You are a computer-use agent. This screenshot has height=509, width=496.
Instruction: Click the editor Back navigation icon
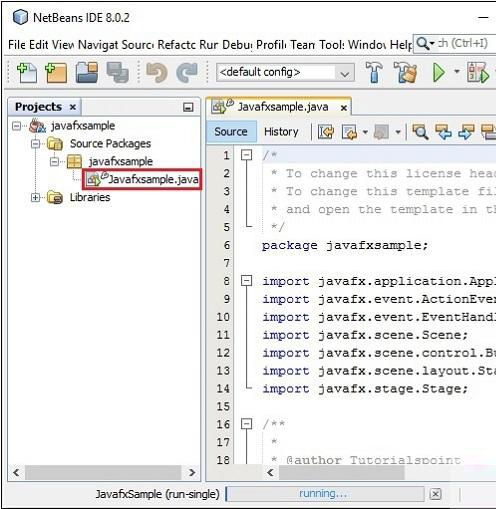(x=349, y=132)
